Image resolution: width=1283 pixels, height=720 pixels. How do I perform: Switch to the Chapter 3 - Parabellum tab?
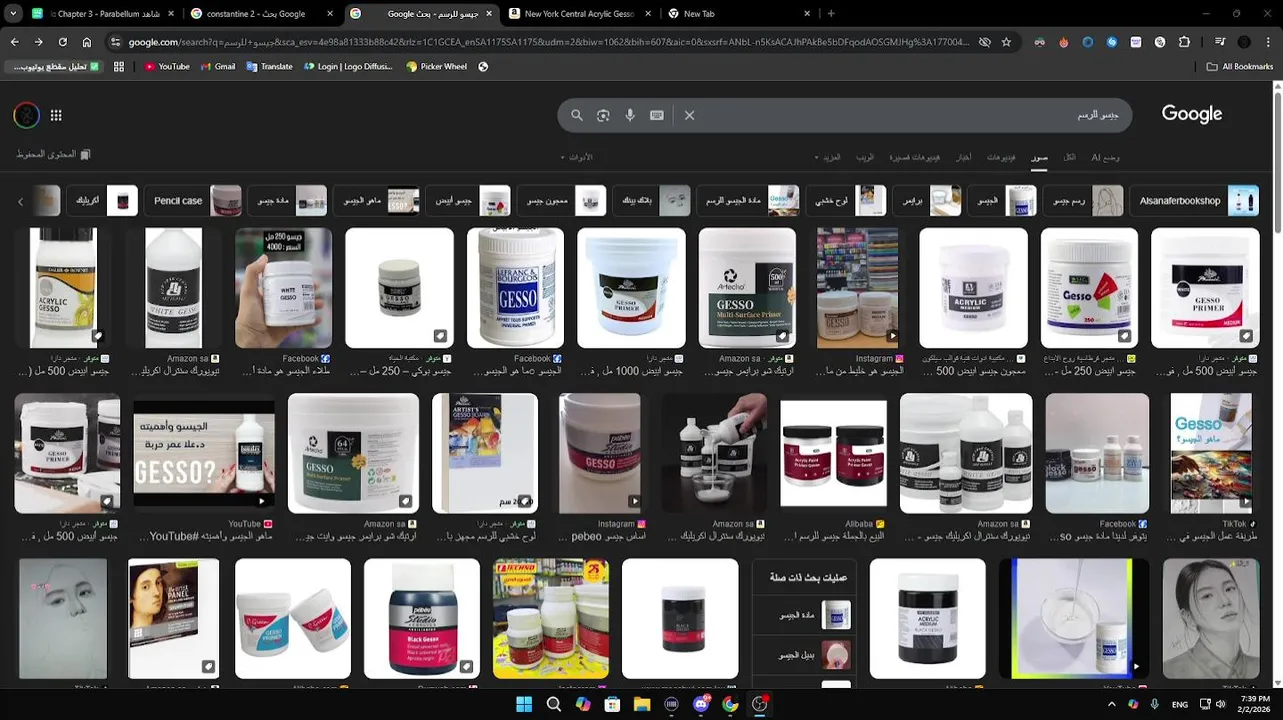[103, 14]
